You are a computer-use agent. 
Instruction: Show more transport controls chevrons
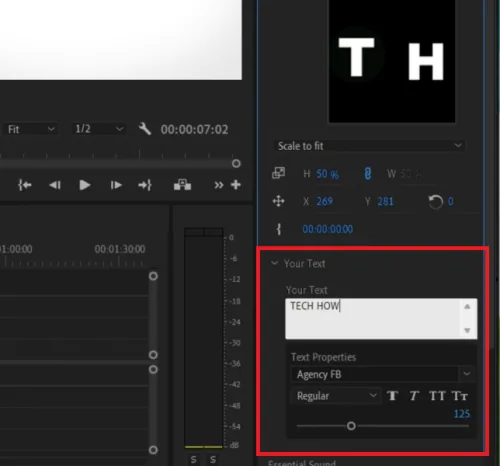point(219,185)
